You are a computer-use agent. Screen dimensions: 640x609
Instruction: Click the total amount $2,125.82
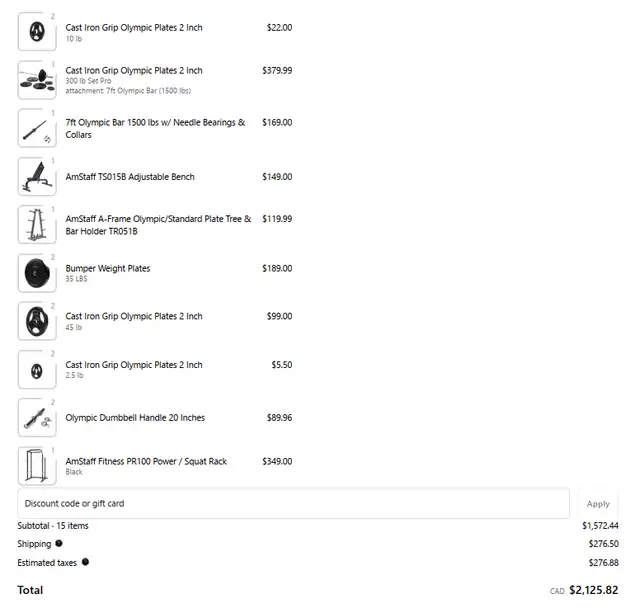(593, 590)
